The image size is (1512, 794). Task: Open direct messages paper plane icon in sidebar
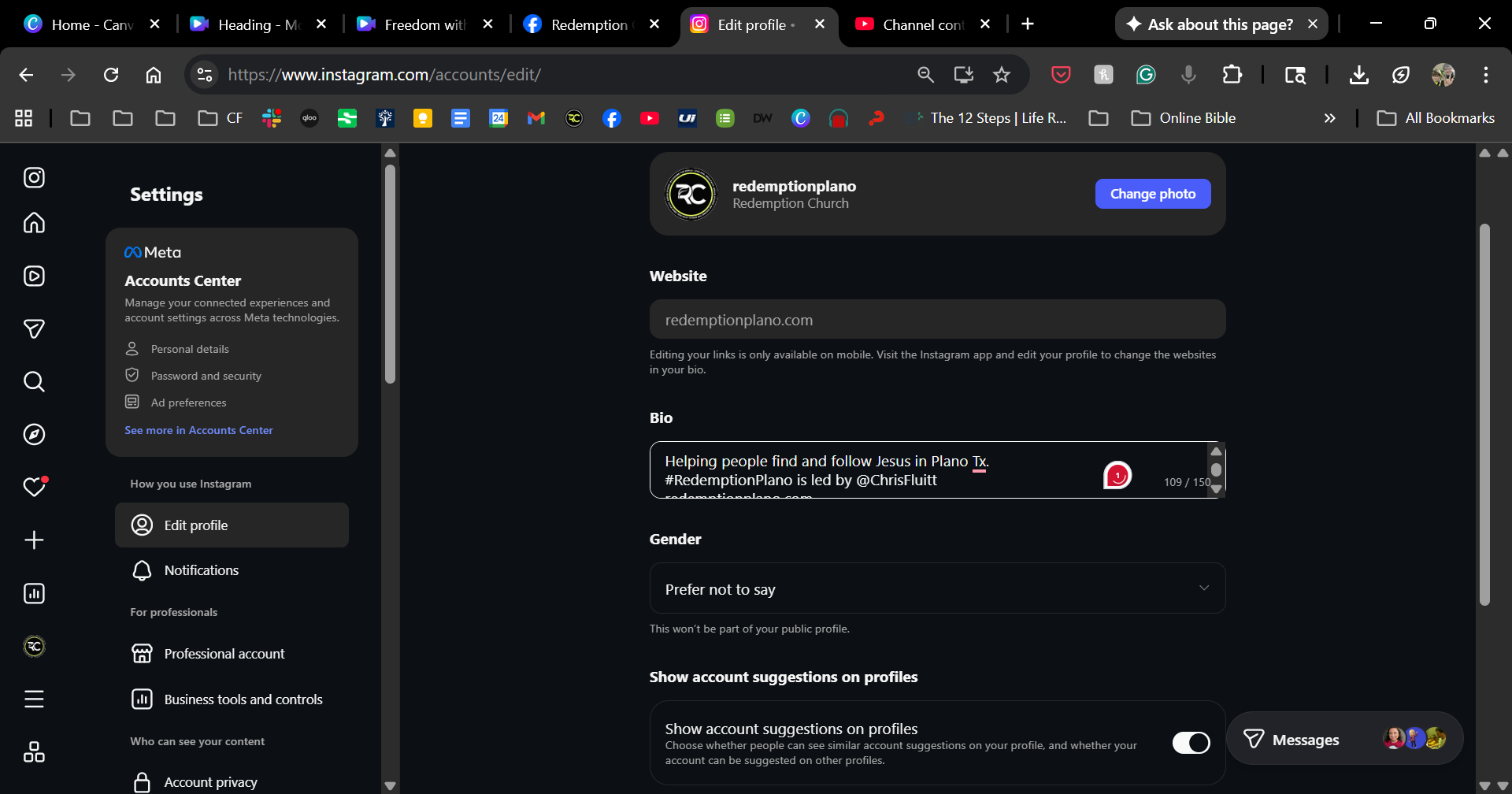point(34,328)
